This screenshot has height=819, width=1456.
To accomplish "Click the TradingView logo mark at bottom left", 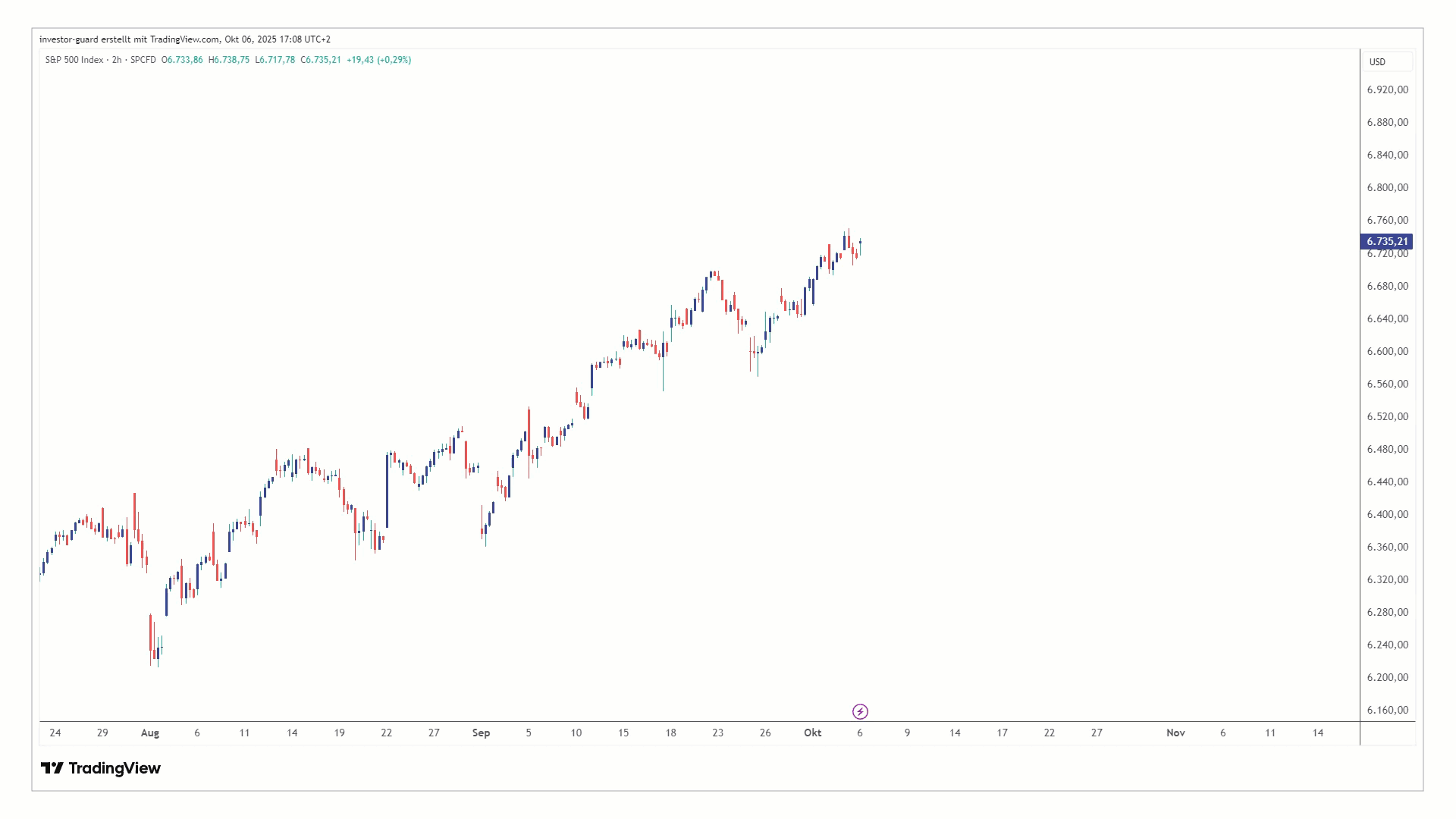I will (x=52, y=768).
